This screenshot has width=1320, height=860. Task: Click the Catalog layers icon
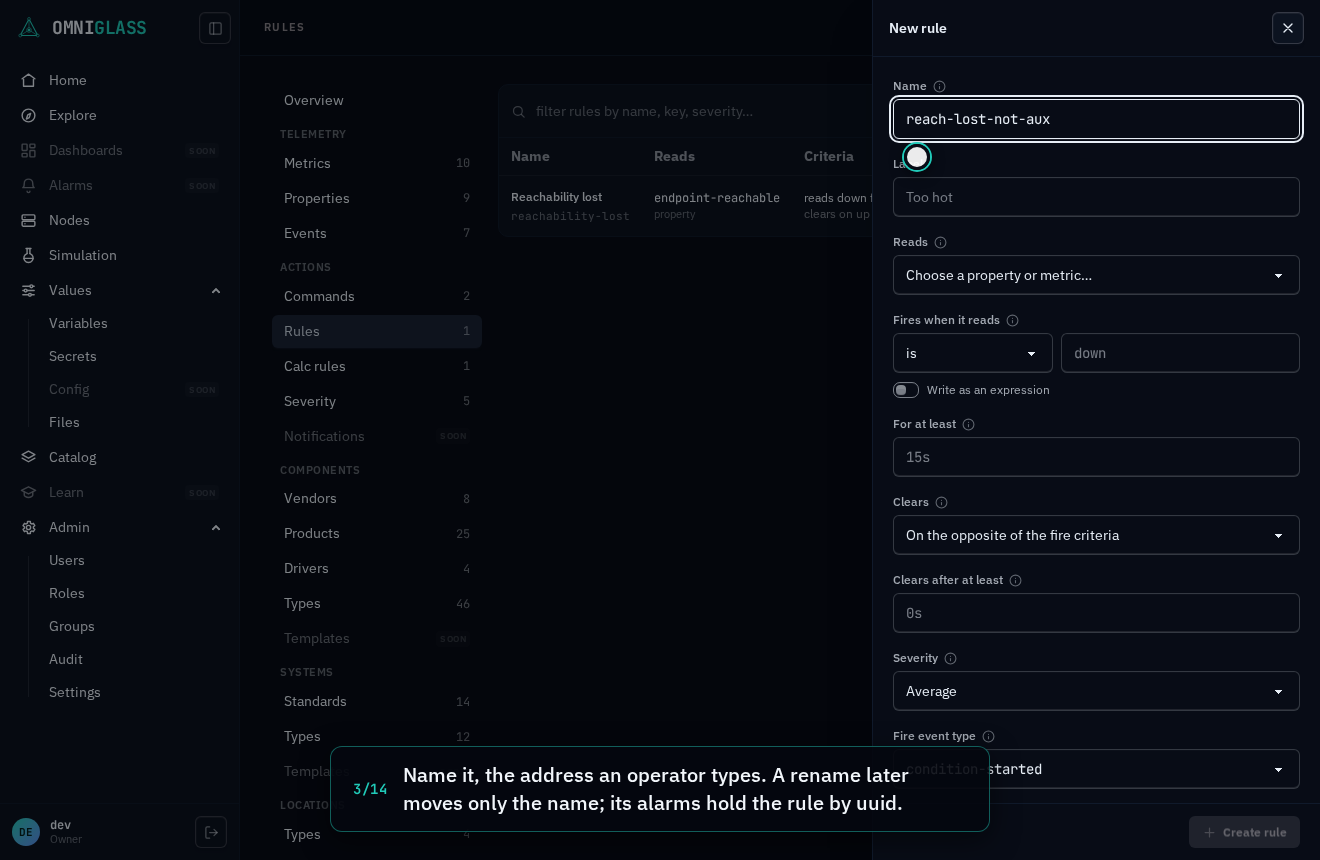[x=29, y=457]
